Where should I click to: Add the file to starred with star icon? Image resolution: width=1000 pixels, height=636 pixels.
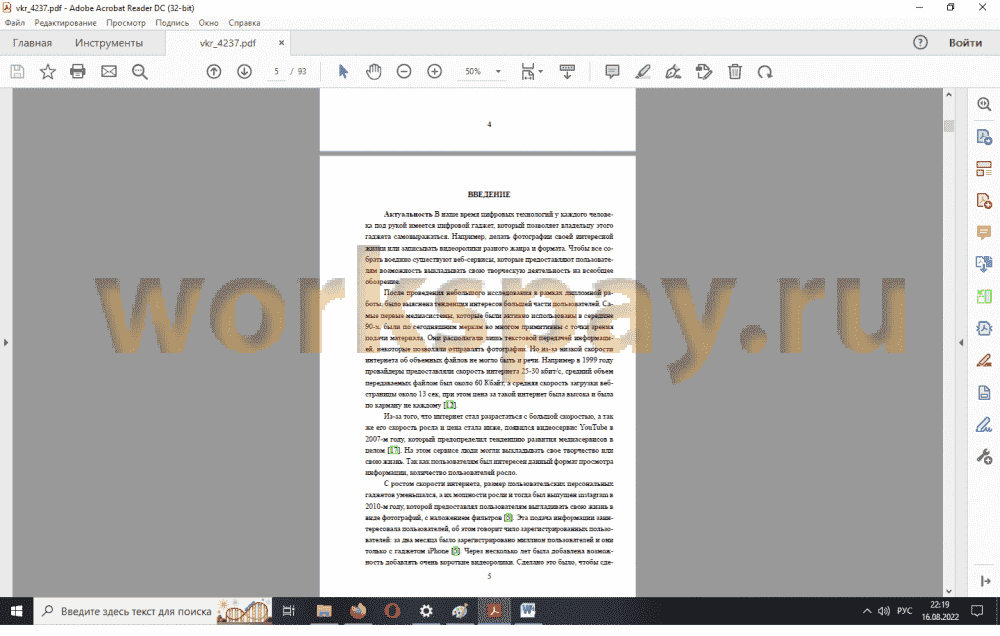click(47, 71)
